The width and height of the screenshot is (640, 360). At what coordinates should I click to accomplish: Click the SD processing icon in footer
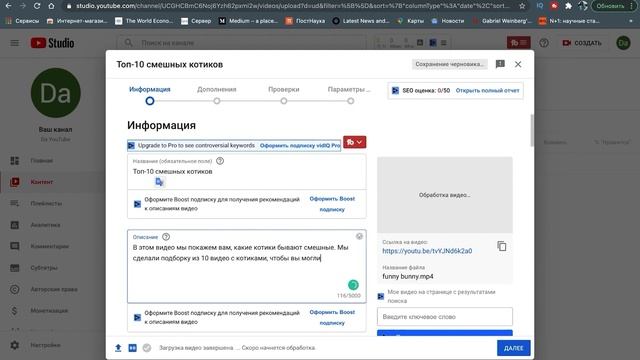(x=133, y=348)
